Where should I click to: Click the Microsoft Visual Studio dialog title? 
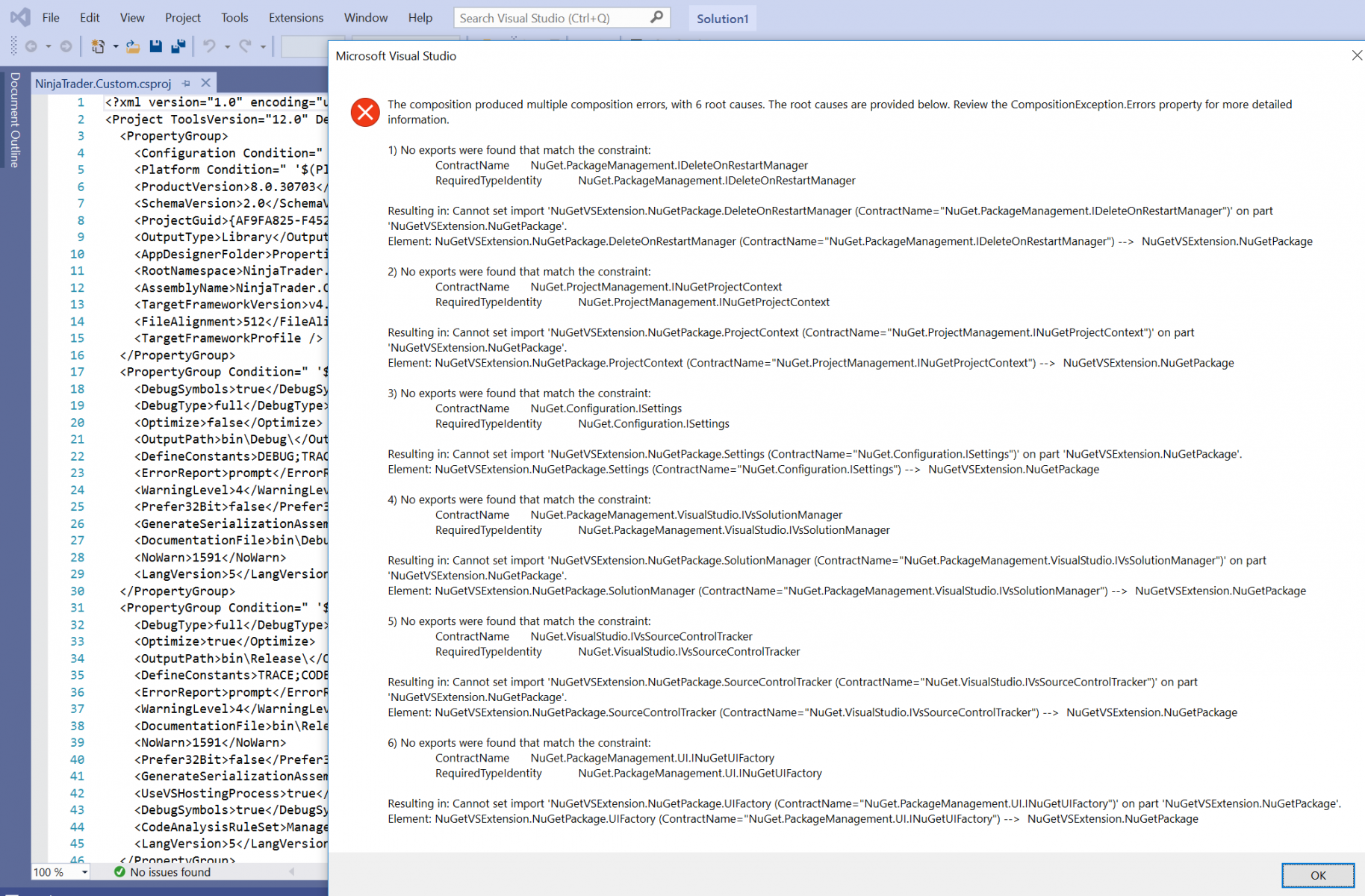(396, 56)
